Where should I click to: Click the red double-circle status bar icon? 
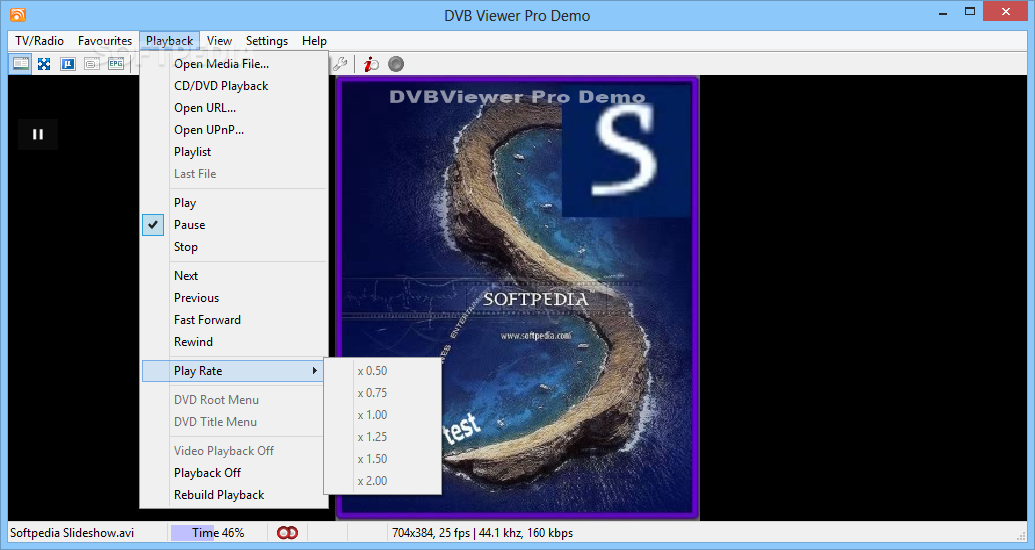(287, 533)
